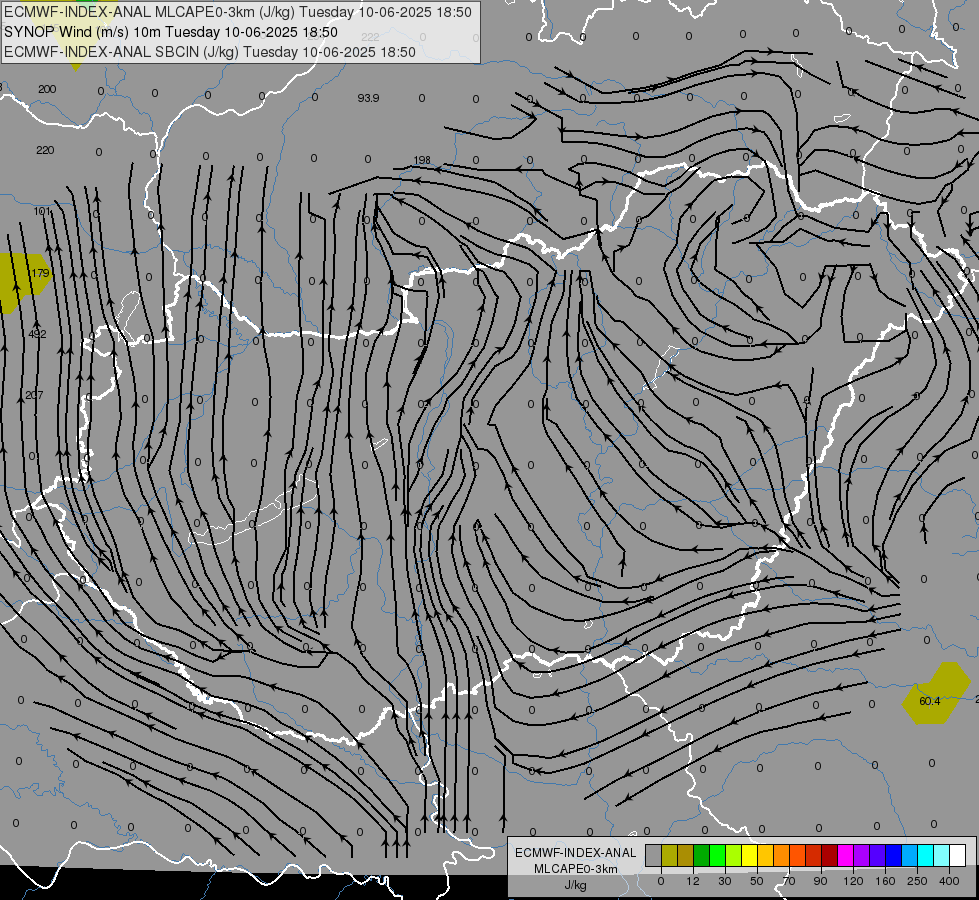This screenshot has height=900, width=979.
Task: Click the gray legend swatch below 0
Action: click(x=653, y=856)
